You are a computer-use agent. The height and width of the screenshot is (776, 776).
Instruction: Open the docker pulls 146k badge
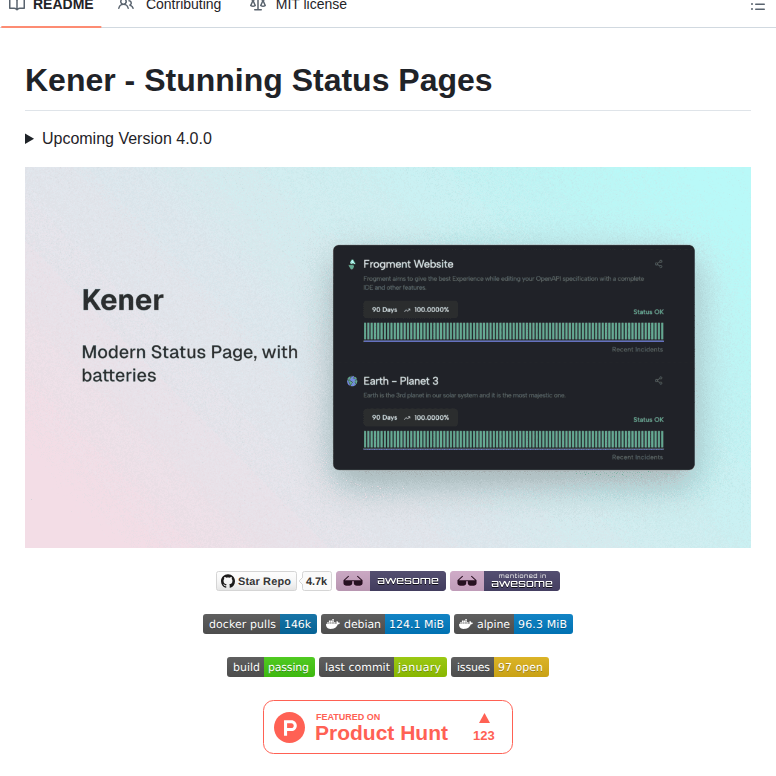click(x=260, y=624)
